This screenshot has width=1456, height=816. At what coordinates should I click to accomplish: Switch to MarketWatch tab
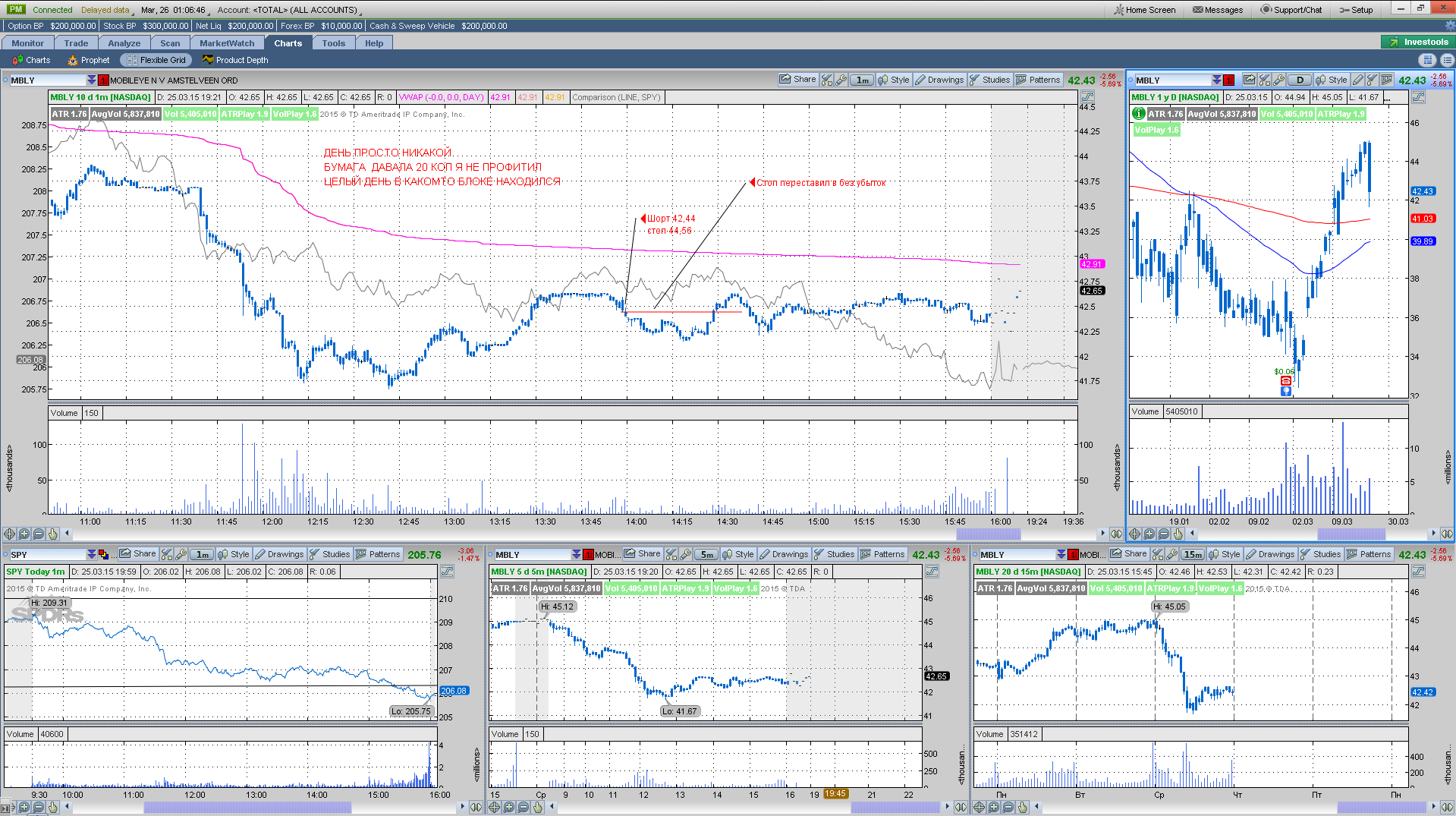pos(227,43)
